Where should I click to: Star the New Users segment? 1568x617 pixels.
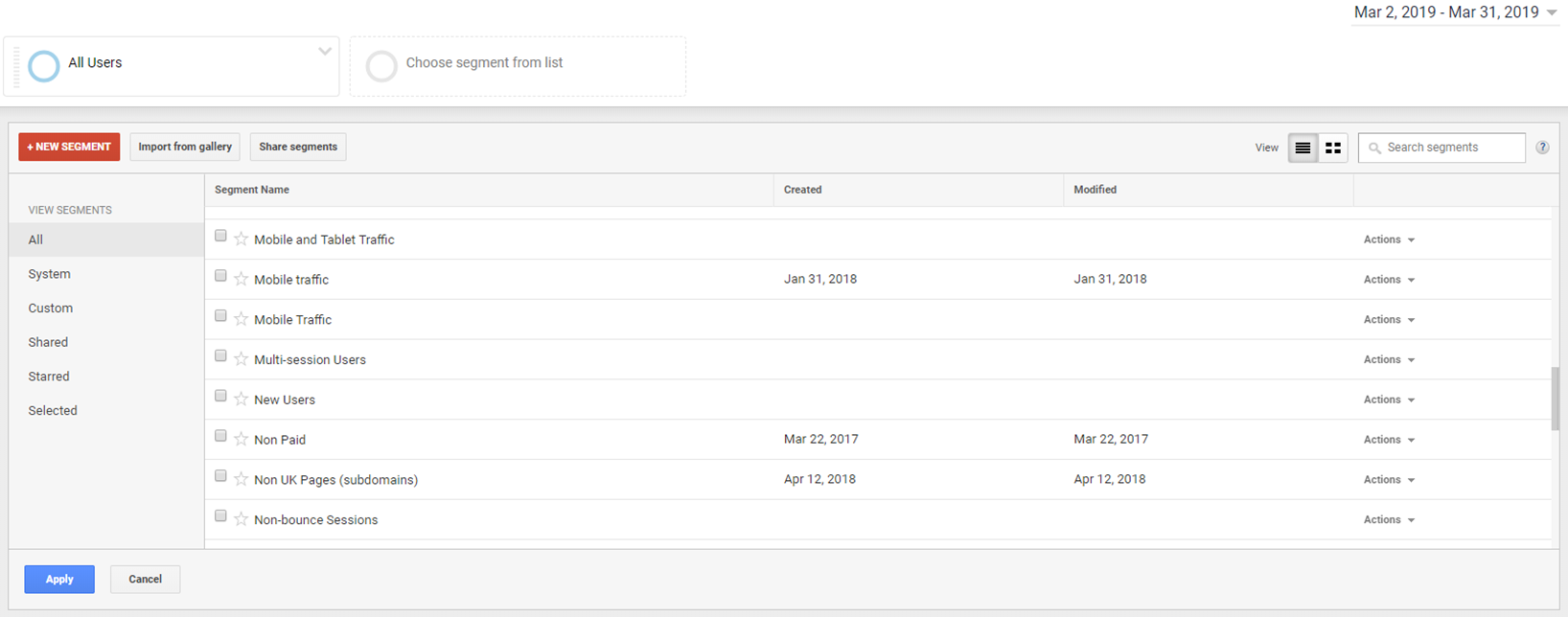[x=242, y=400]
